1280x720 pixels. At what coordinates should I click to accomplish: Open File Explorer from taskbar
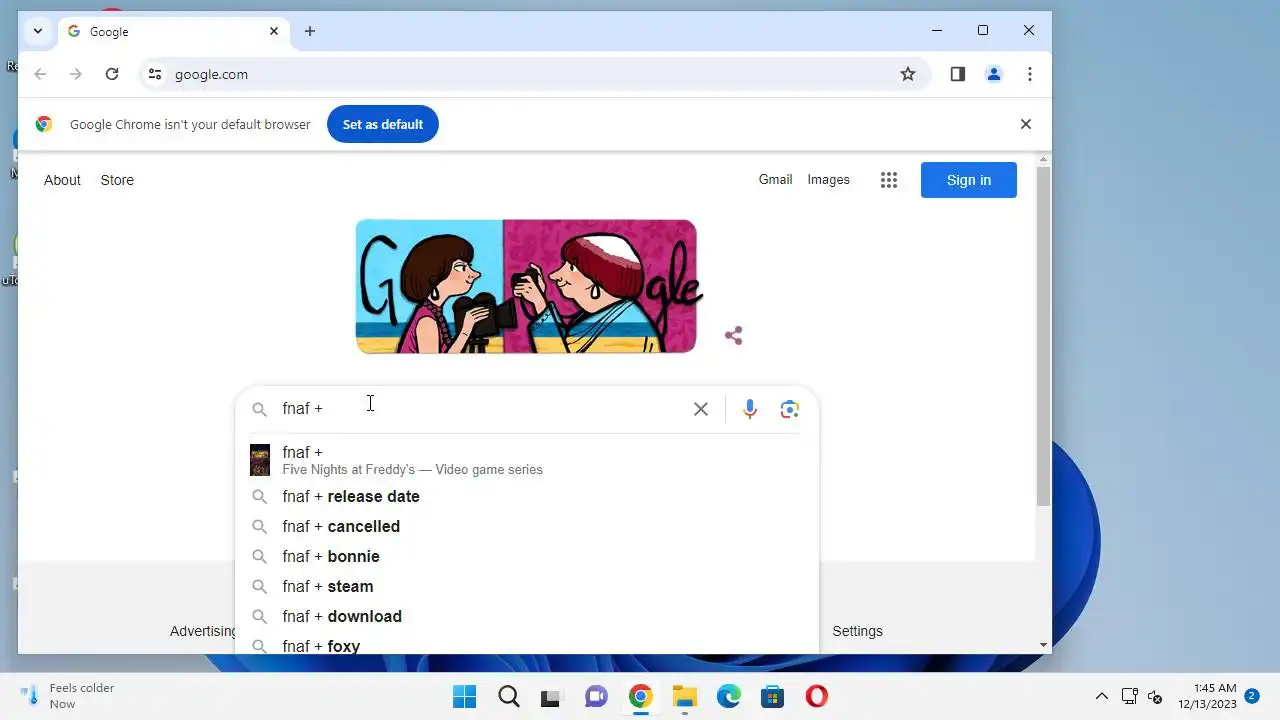(685, 696)
